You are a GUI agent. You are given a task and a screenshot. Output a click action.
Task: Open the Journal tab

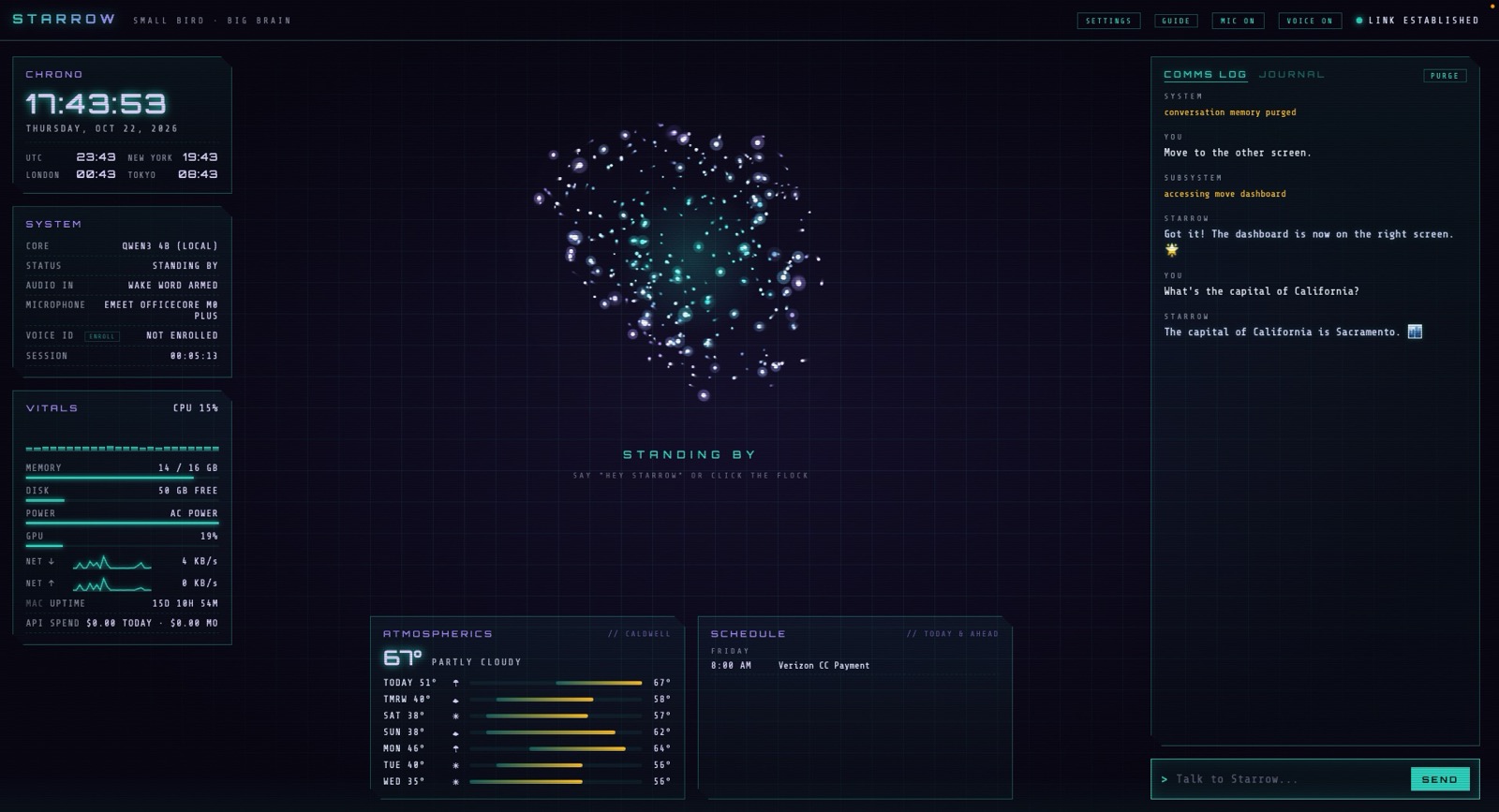tap(1292, 74)
